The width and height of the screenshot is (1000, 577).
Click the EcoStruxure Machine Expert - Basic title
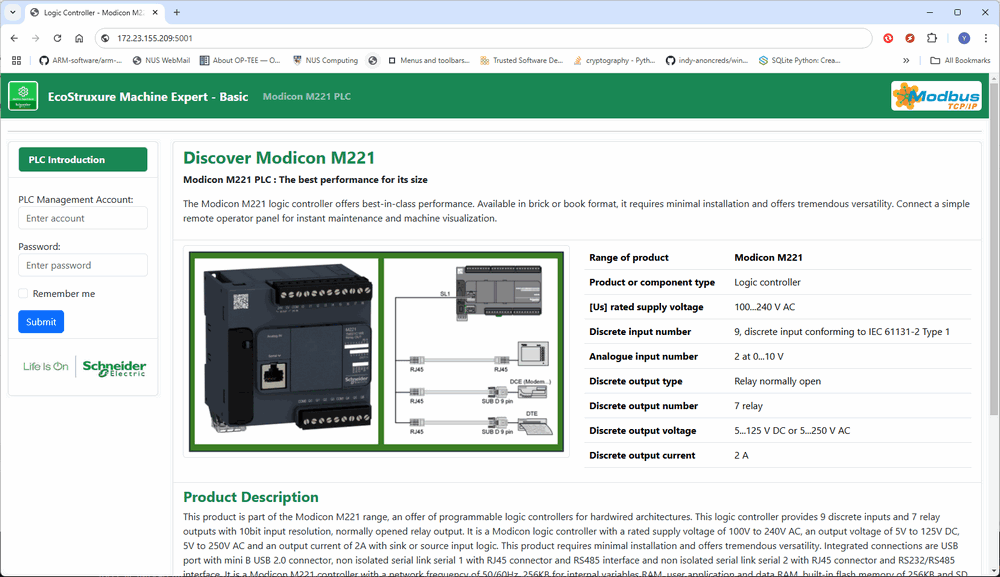pos(148,97)
